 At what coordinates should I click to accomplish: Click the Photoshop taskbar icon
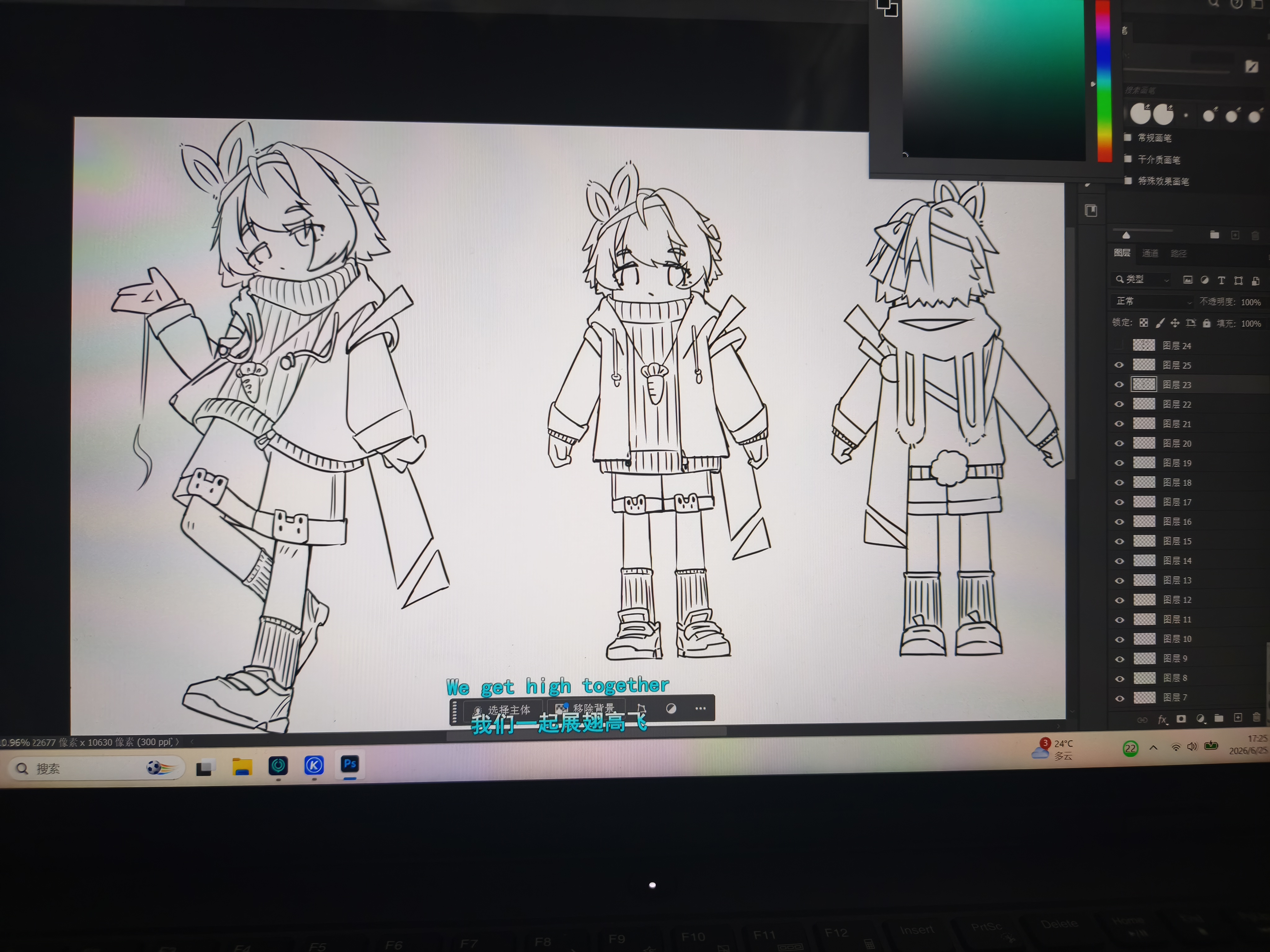click(x=350, y=764)
